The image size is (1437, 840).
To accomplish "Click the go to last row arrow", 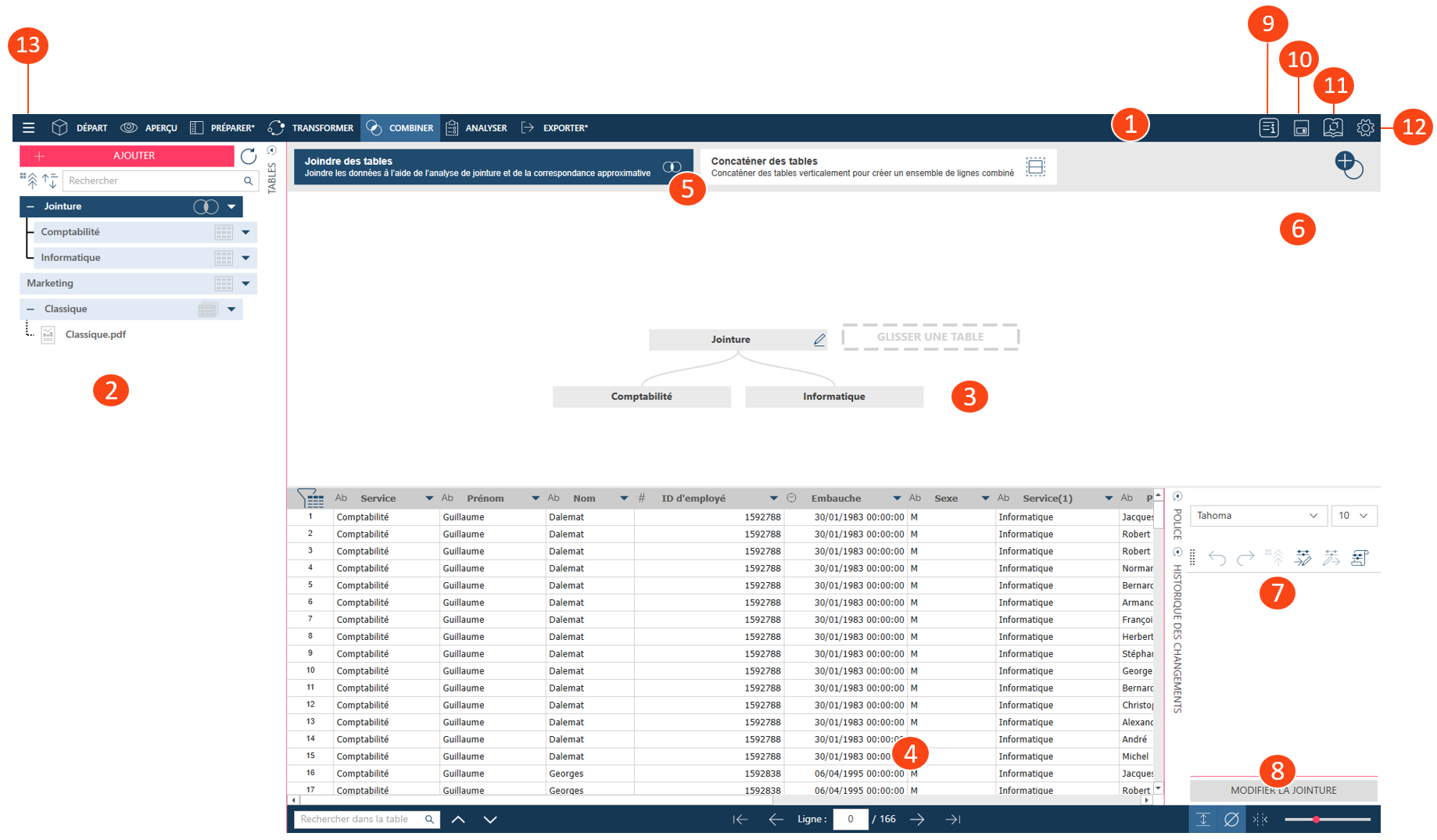I will [x=952, y=819].
